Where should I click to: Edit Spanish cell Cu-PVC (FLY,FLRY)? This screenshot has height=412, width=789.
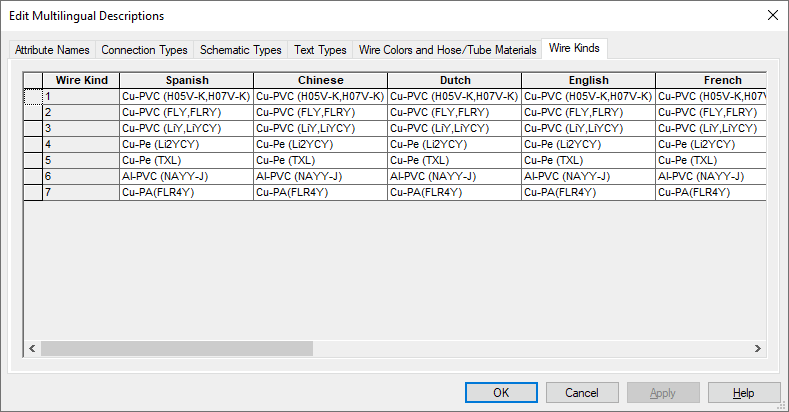click(x=187, y=112)
